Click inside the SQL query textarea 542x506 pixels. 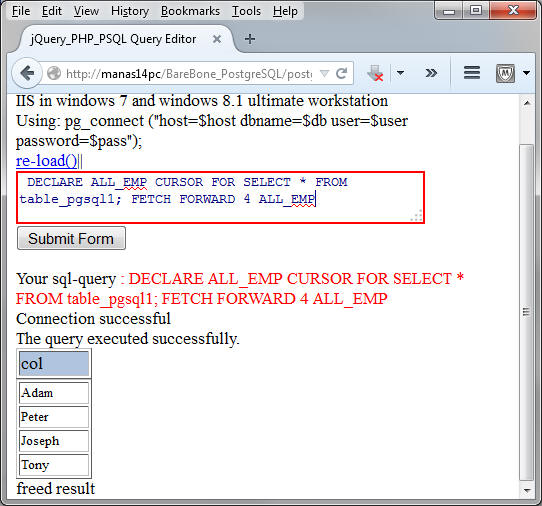(220, 197)
